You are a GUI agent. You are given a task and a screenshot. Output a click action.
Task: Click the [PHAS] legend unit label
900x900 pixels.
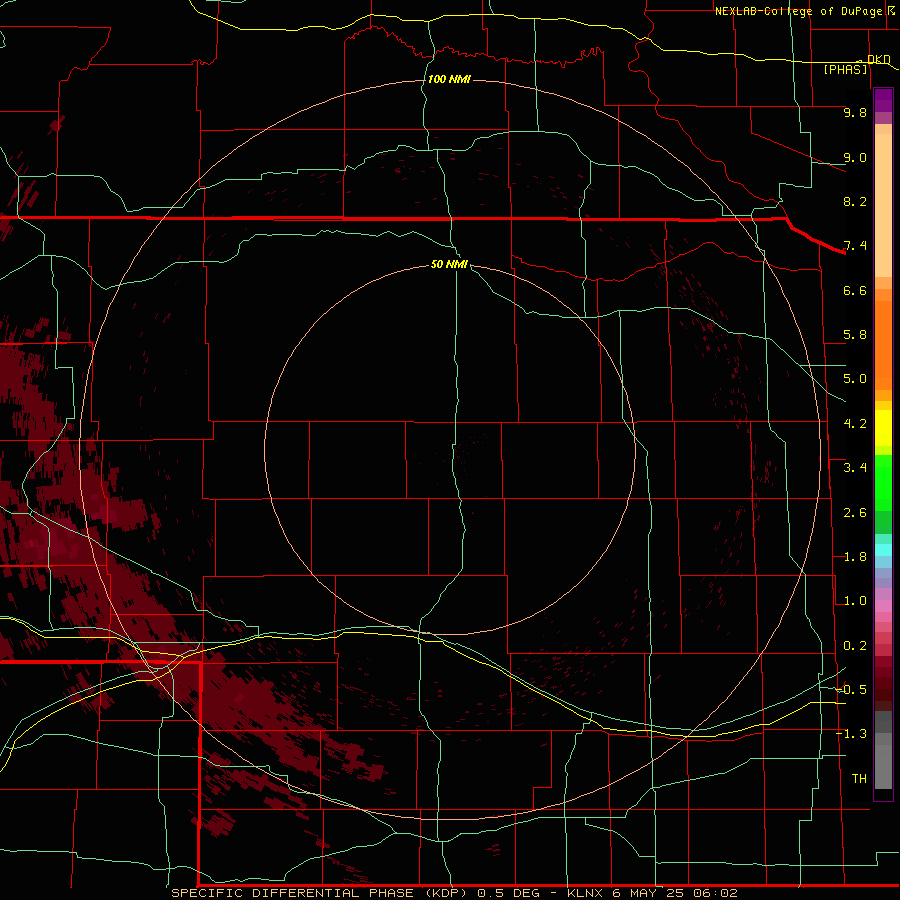coord(845,69)
